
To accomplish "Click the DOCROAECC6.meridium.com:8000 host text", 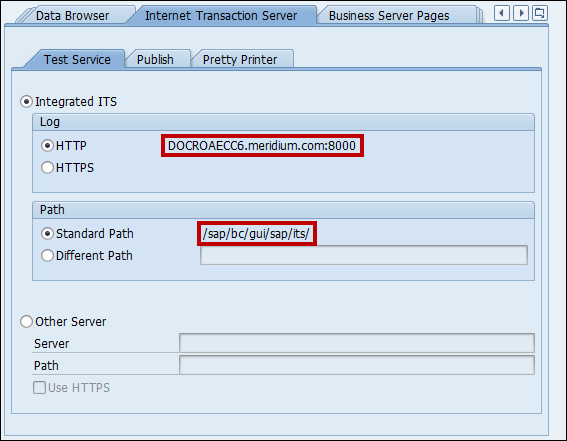I will [262, 145].
